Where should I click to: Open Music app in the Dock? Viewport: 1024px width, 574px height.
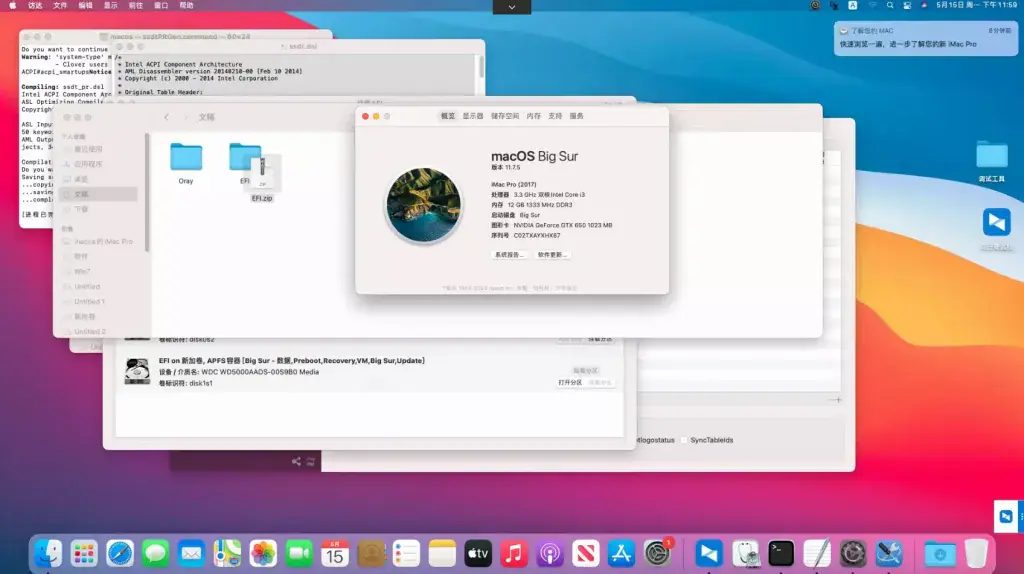[x=514, y=554]
